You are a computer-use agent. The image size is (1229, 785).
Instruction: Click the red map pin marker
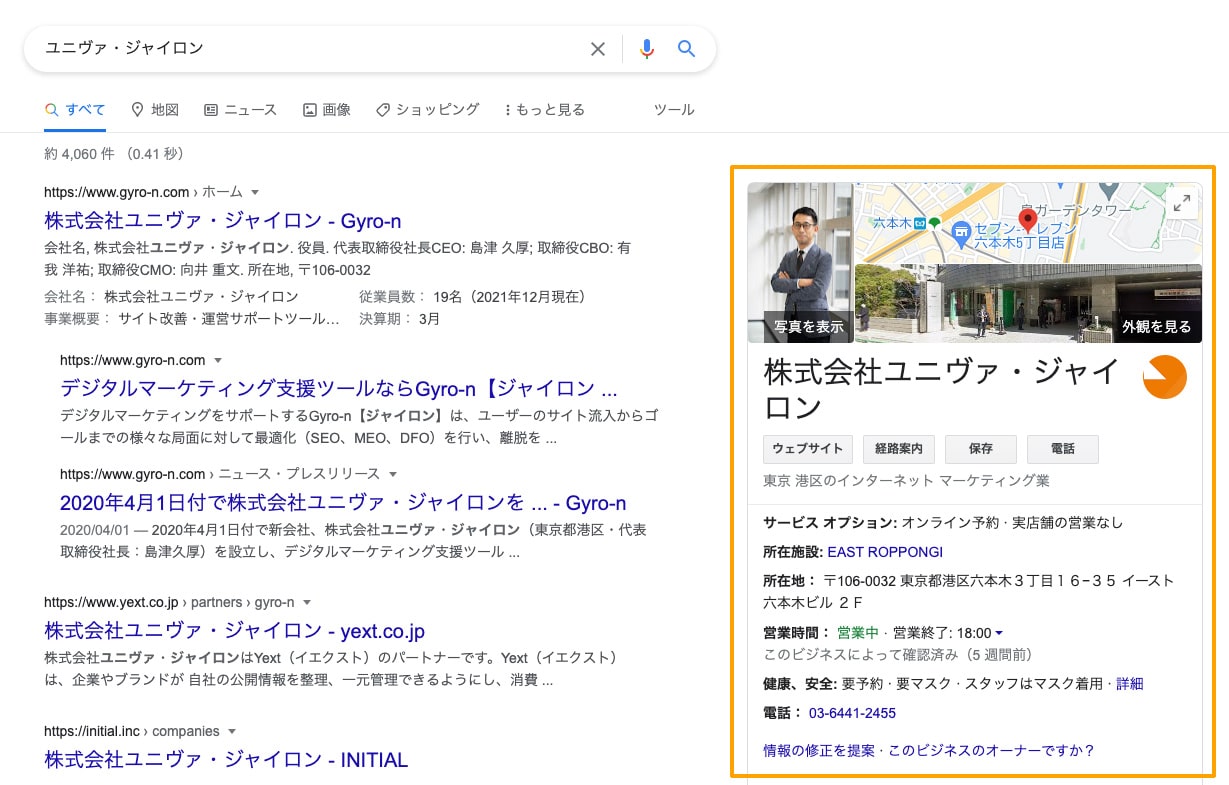coord(1027,219)
